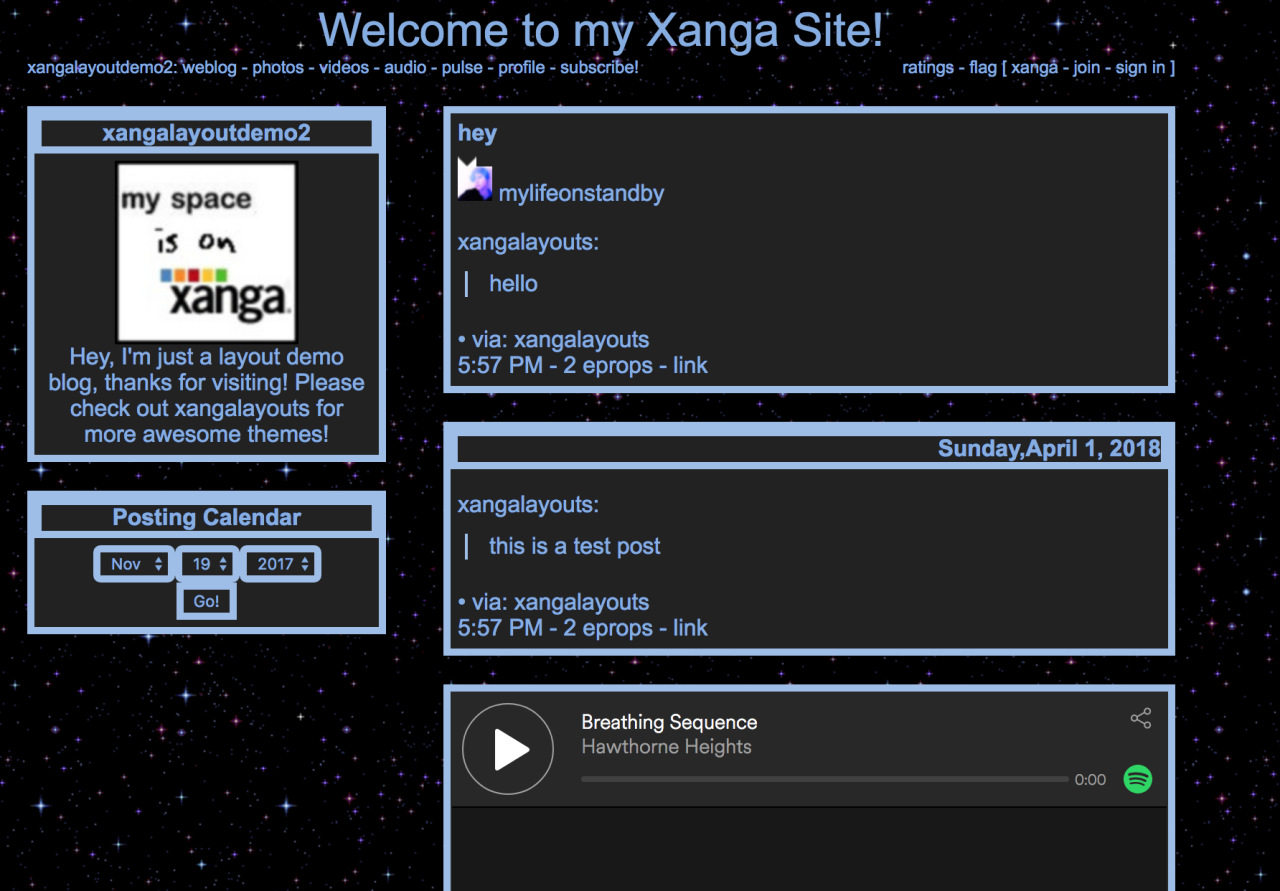View the profile page link
This screenshot has height=891, width=1280.
(521, 68)
